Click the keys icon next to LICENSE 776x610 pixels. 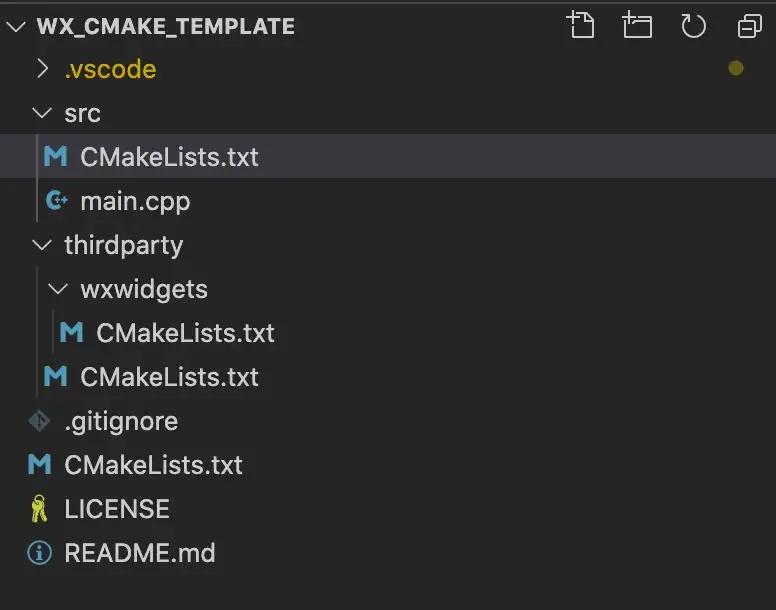click(39, 509)
